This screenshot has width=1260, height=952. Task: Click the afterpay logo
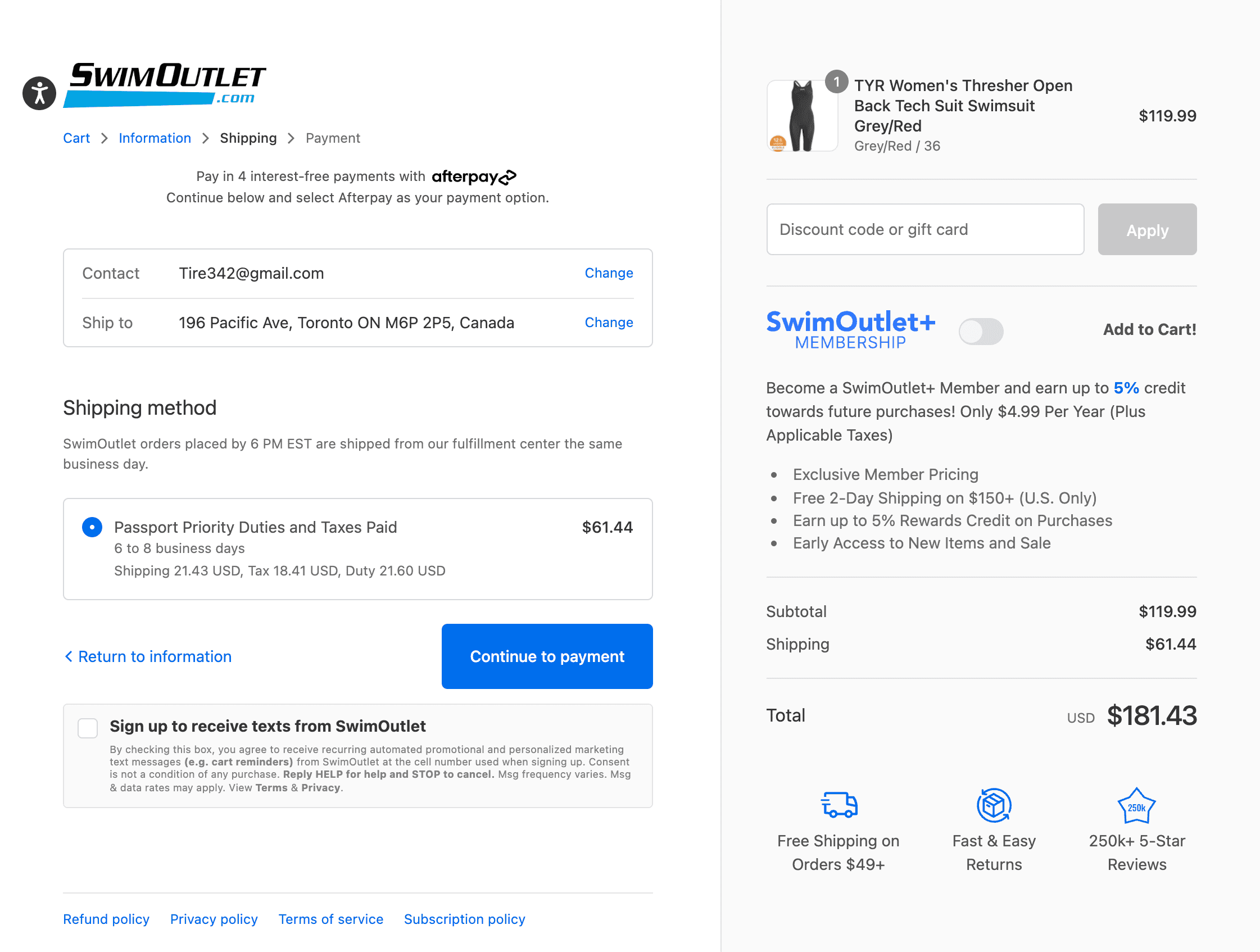pos(474,177)
